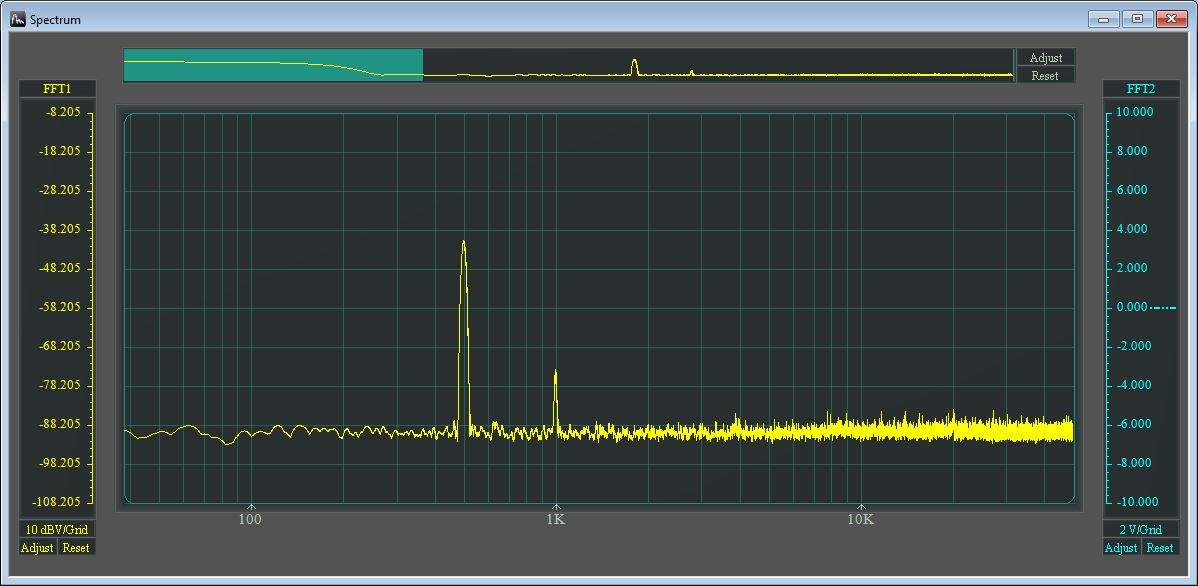Click the yellow Reset button under FFT1

[x=76, y=547]
